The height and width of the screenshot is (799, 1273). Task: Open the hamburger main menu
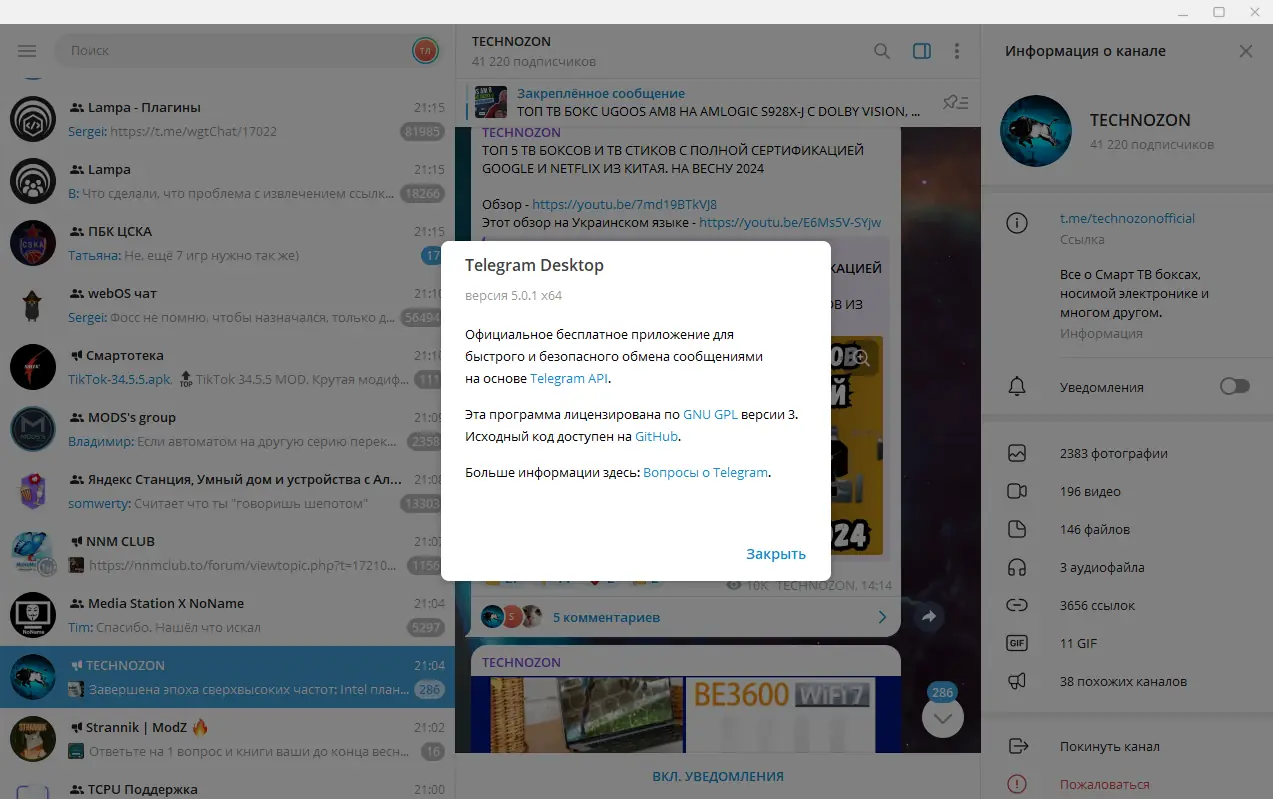point(27,51)
